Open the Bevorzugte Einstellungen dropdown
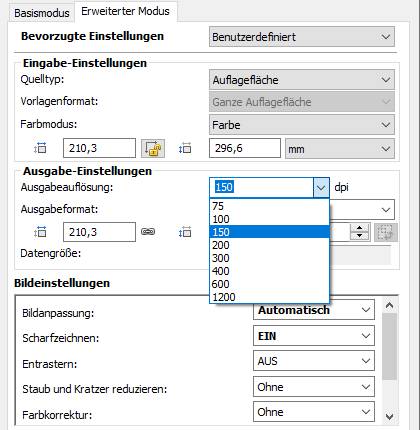Image resolution: width=420 pixels, height=430 pixels. tap(302, 37)
